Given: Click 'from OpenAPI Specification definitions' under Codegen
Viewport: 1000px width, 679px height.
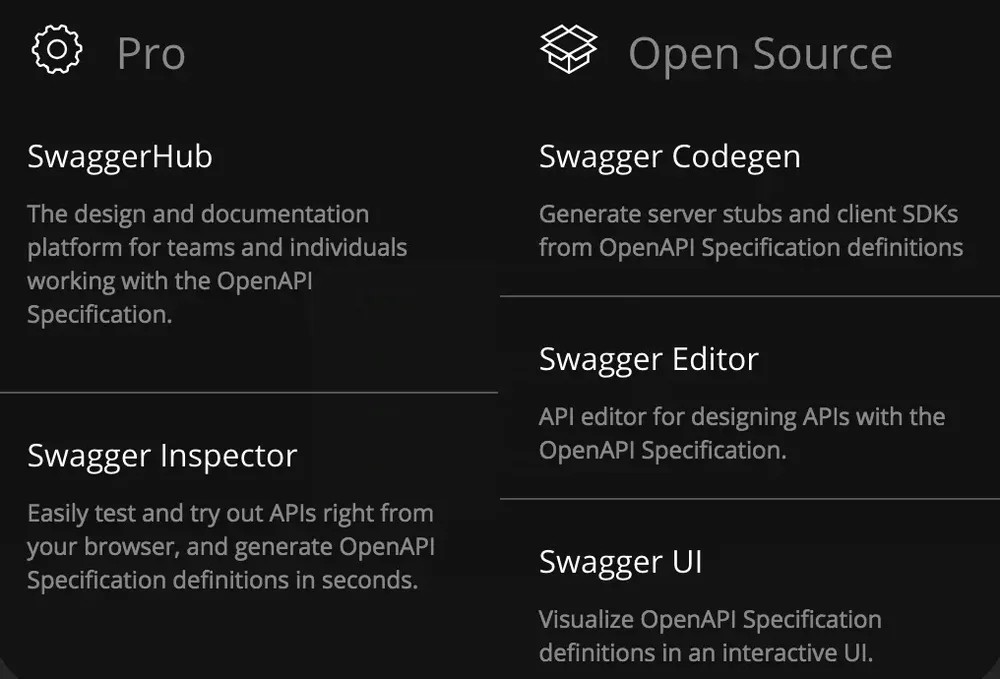Looking at the screenshot, I should pyautogui.click(x=751, y=248).
